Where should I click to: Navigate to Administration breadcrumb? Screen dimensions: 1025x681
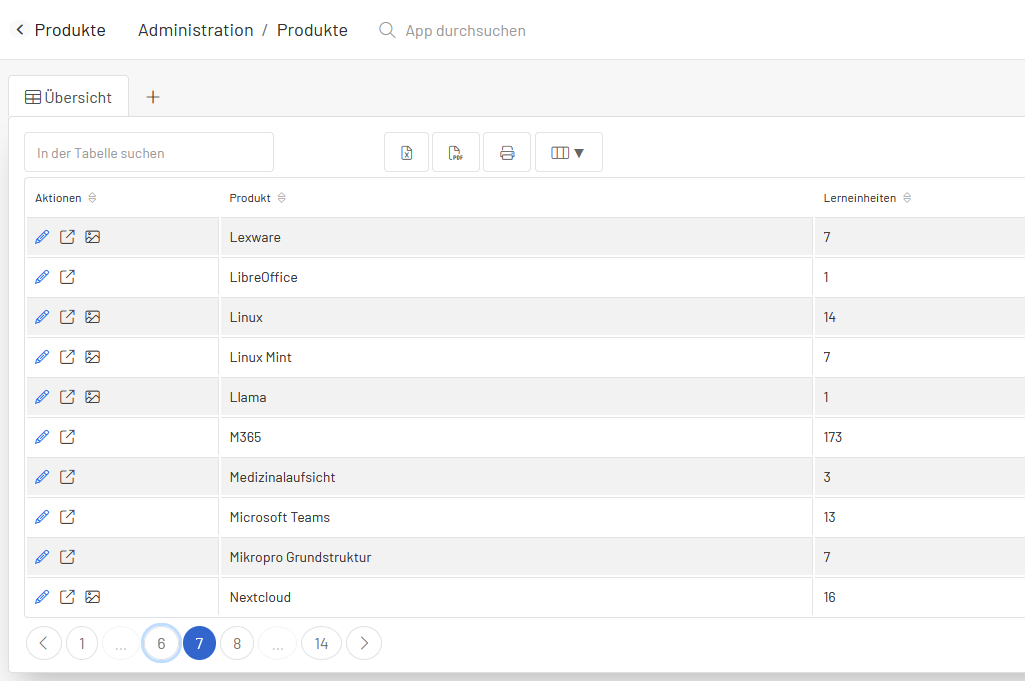click(x=195, y=30)
